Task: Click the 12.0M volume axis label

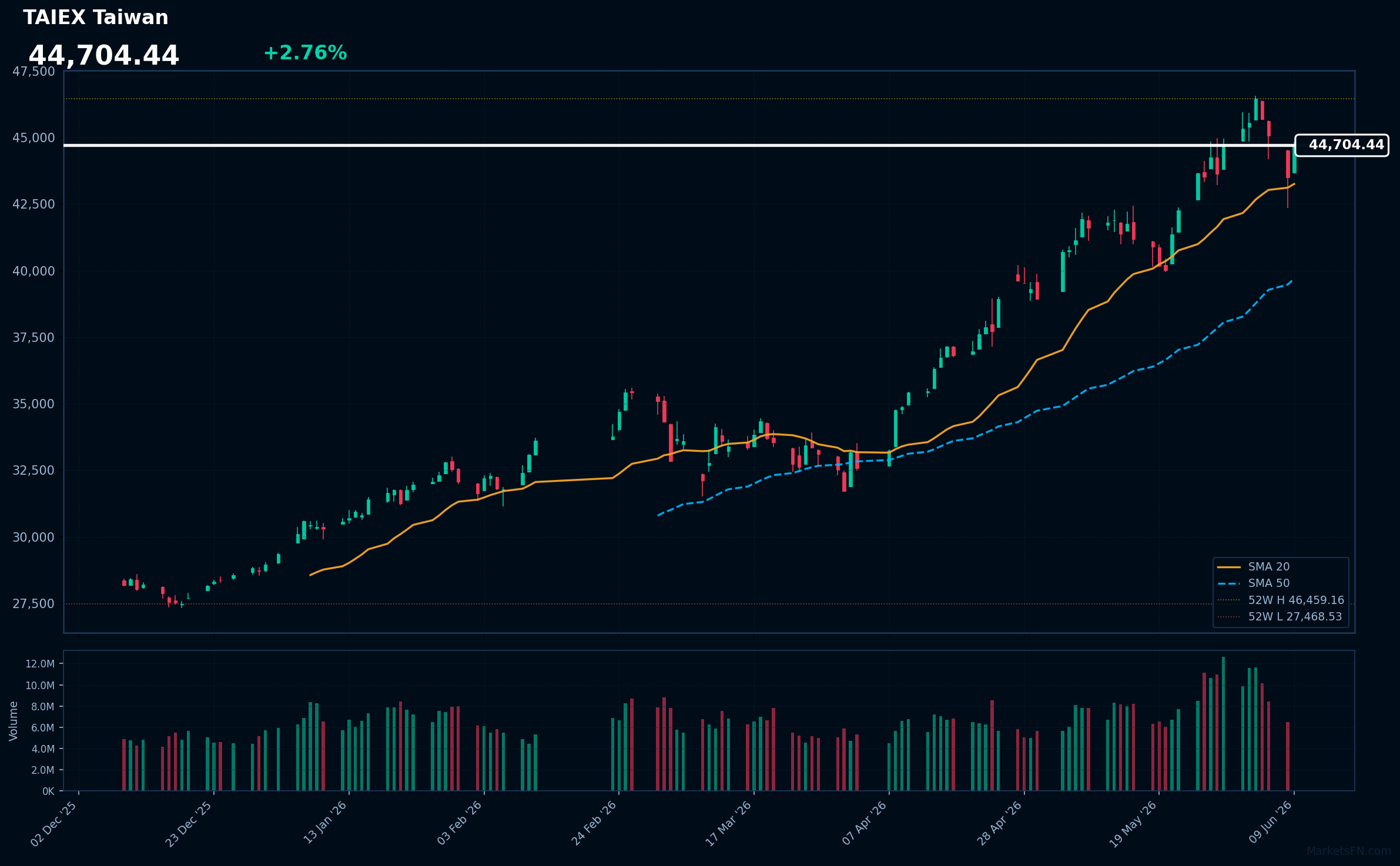Action: [40, 664]
